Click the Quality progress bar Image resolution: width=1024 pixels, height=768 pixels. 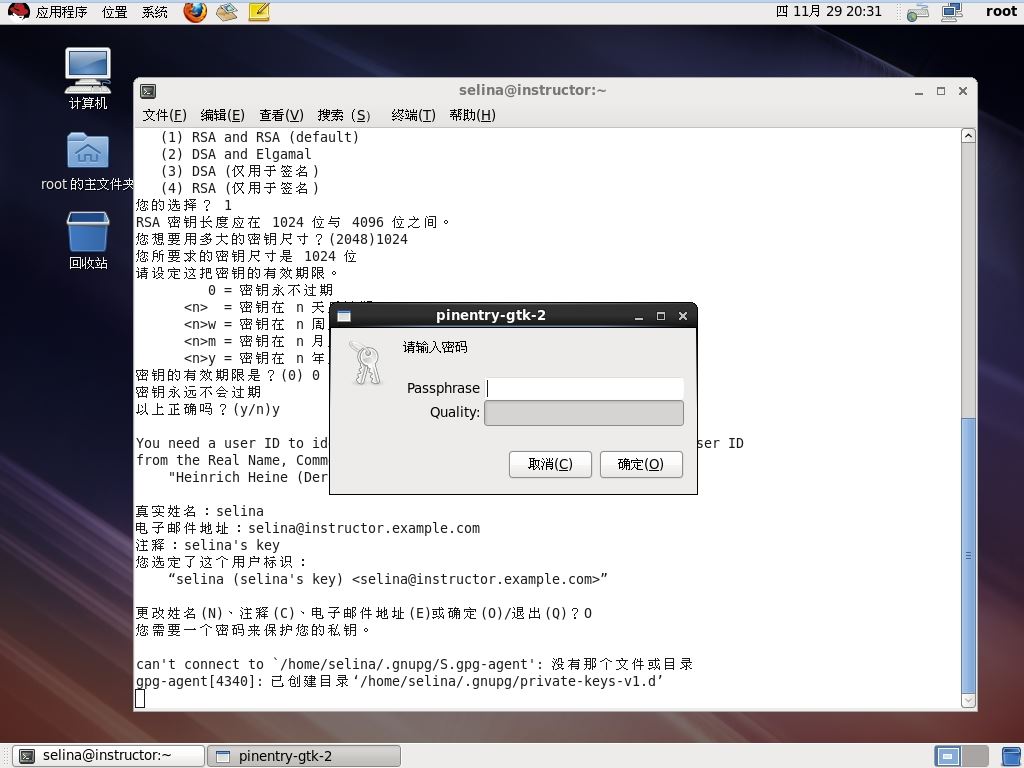[584, 413]
